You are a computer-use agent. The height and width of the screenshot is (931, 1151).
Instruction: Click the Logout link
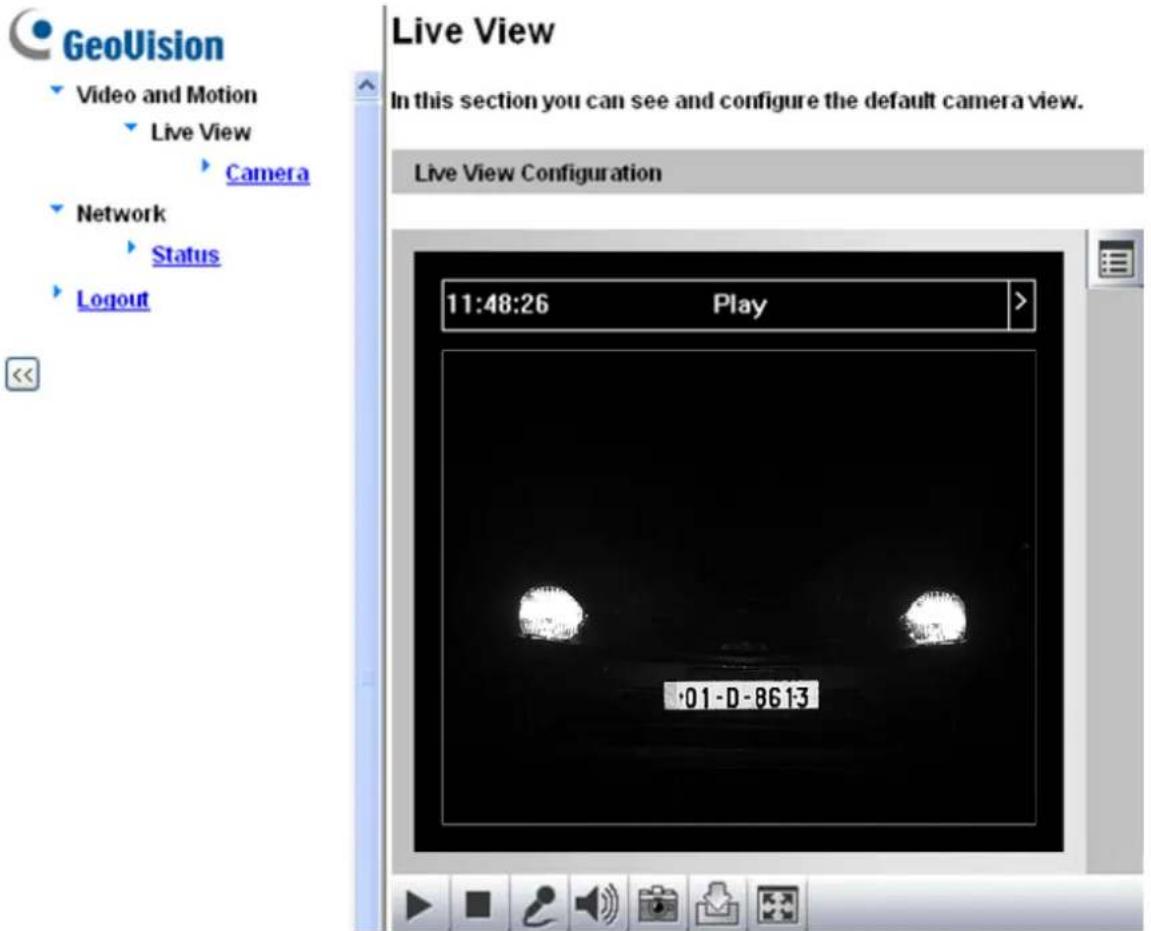click(113, 300)
